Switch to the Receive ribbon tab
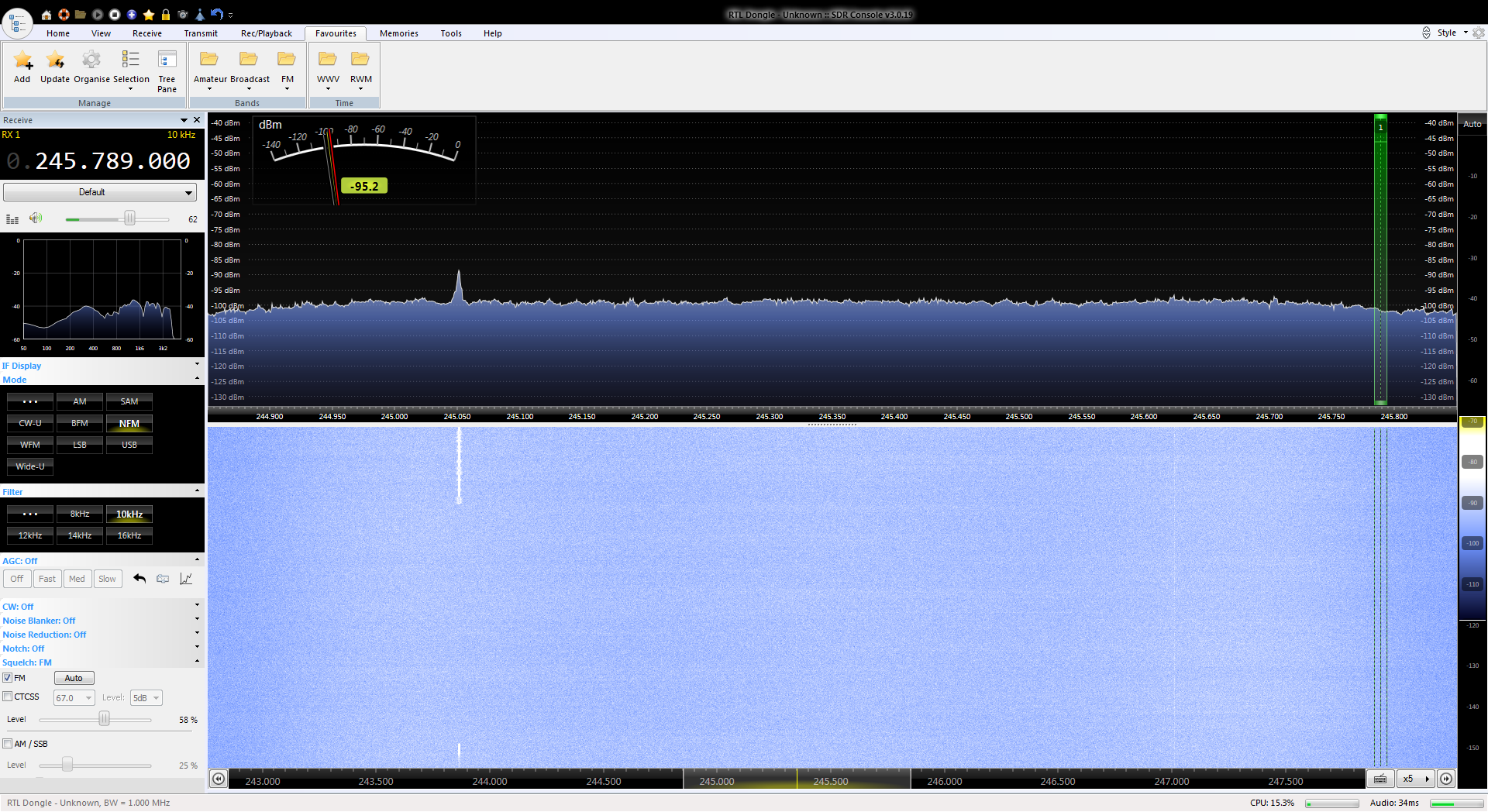1488x812 pixels. tap(147, 33)
